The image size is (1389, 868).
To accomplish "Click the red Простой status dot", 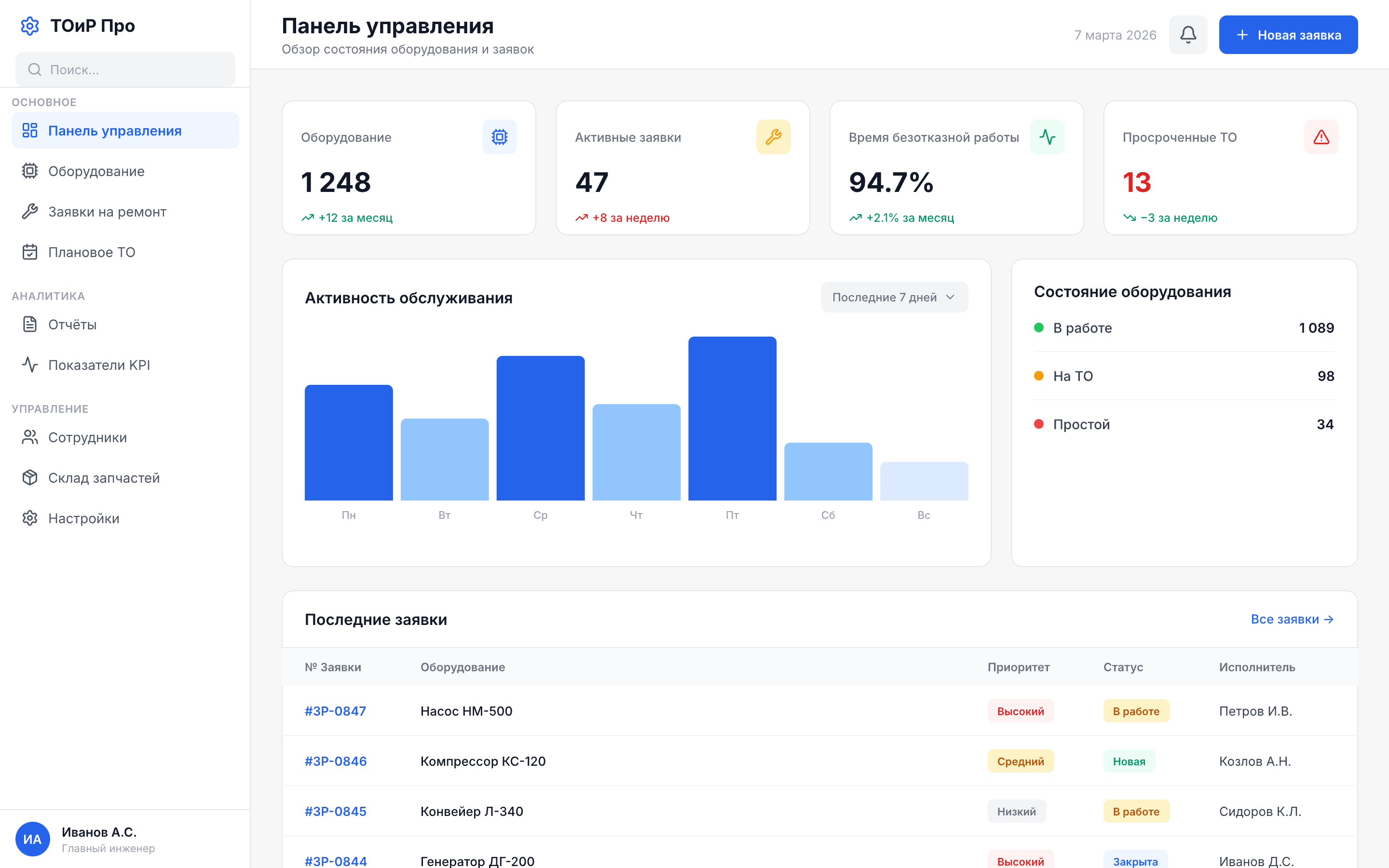I will 1039,424.
